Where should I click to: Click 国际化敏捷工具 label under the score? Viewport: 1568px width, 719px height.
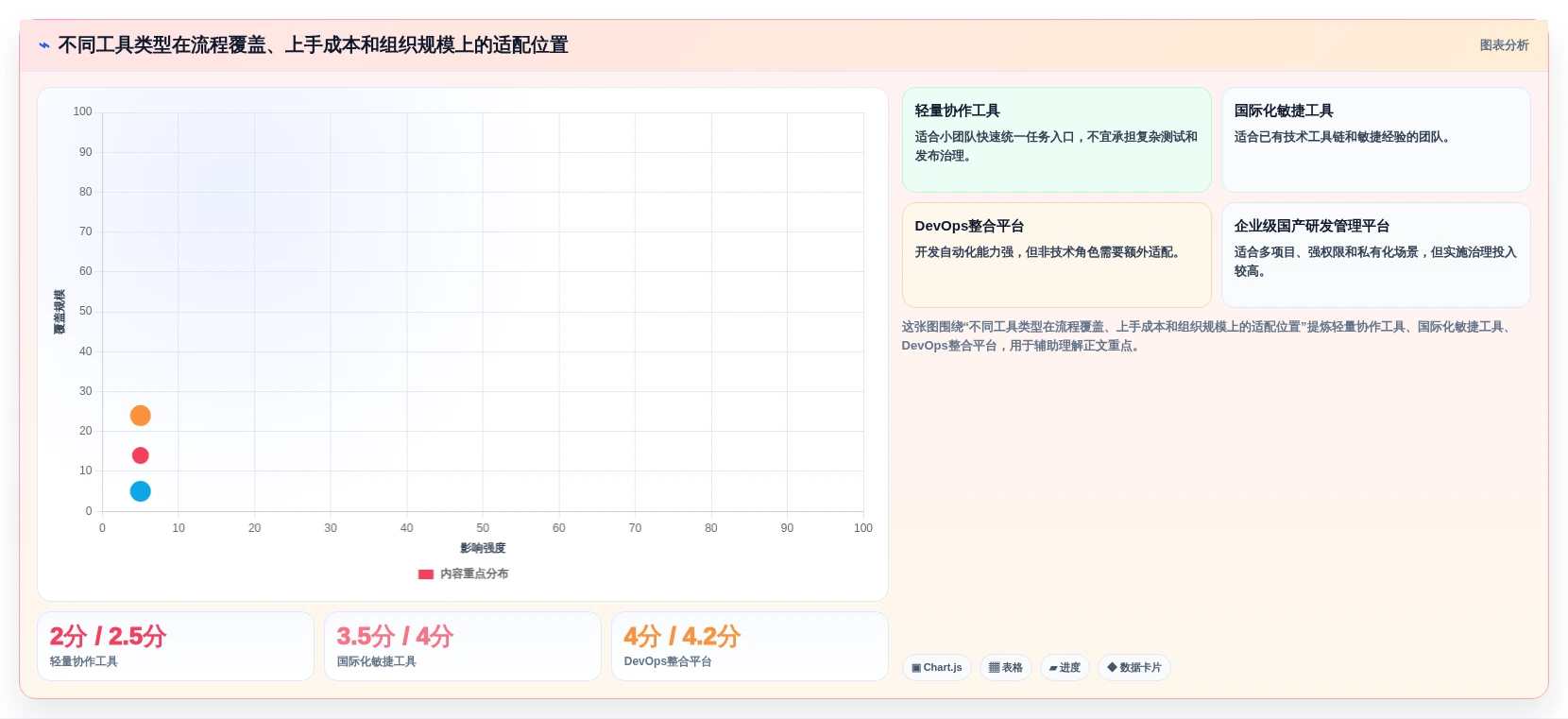(376, 661)
